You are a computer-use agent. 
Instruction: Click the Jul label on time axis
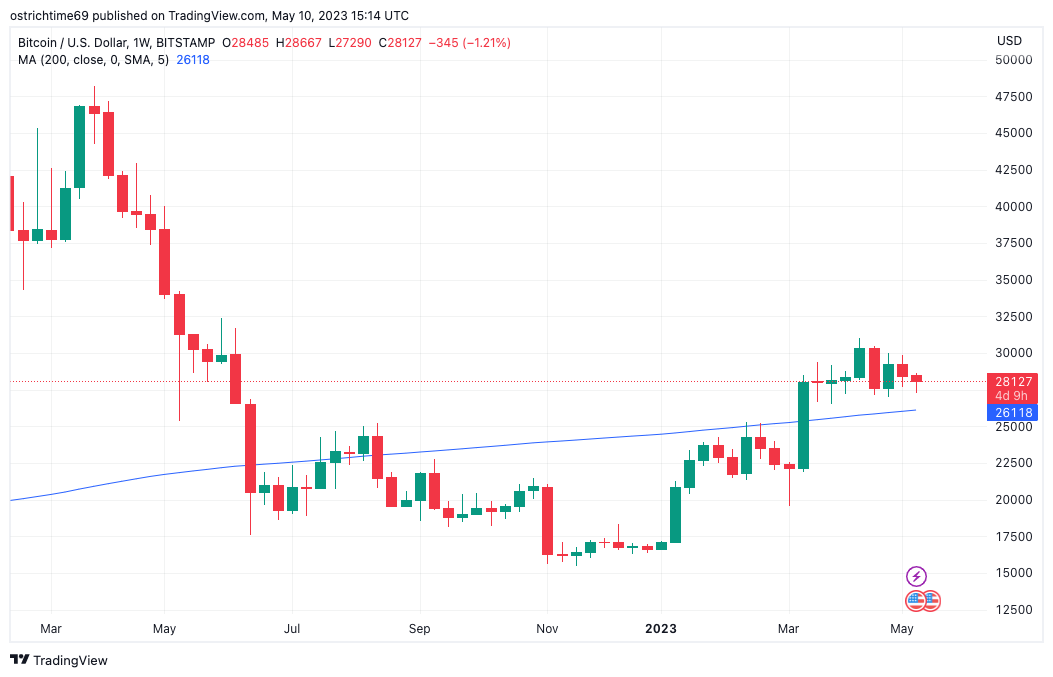292,629
